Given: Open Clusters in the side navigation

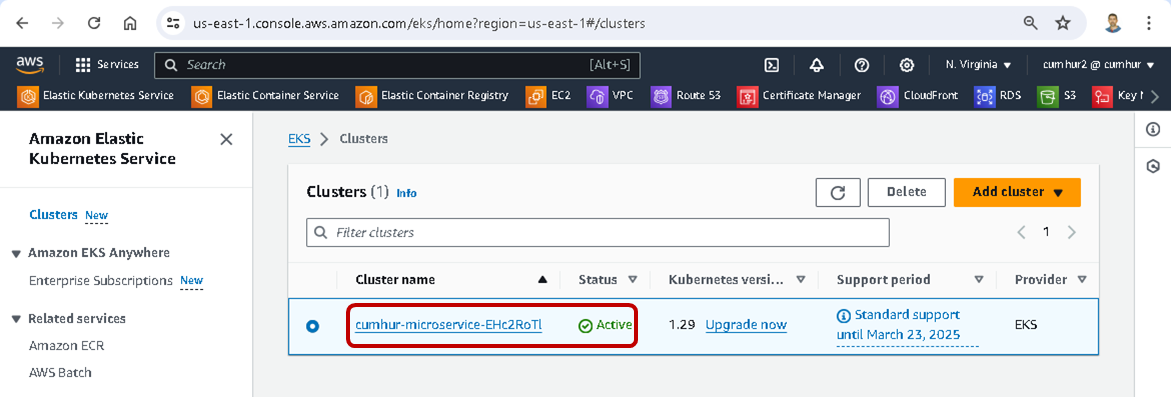Looking at the screenshot, I should click(53, 214).
